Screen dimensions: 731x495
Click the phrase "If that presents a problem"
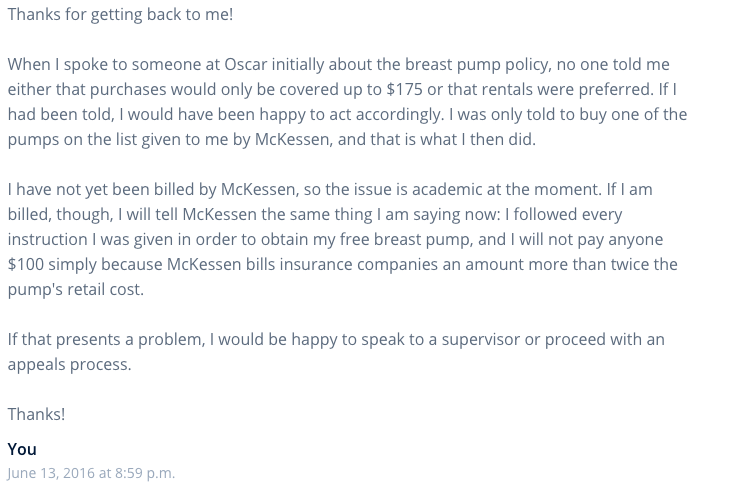click(104, 340)
